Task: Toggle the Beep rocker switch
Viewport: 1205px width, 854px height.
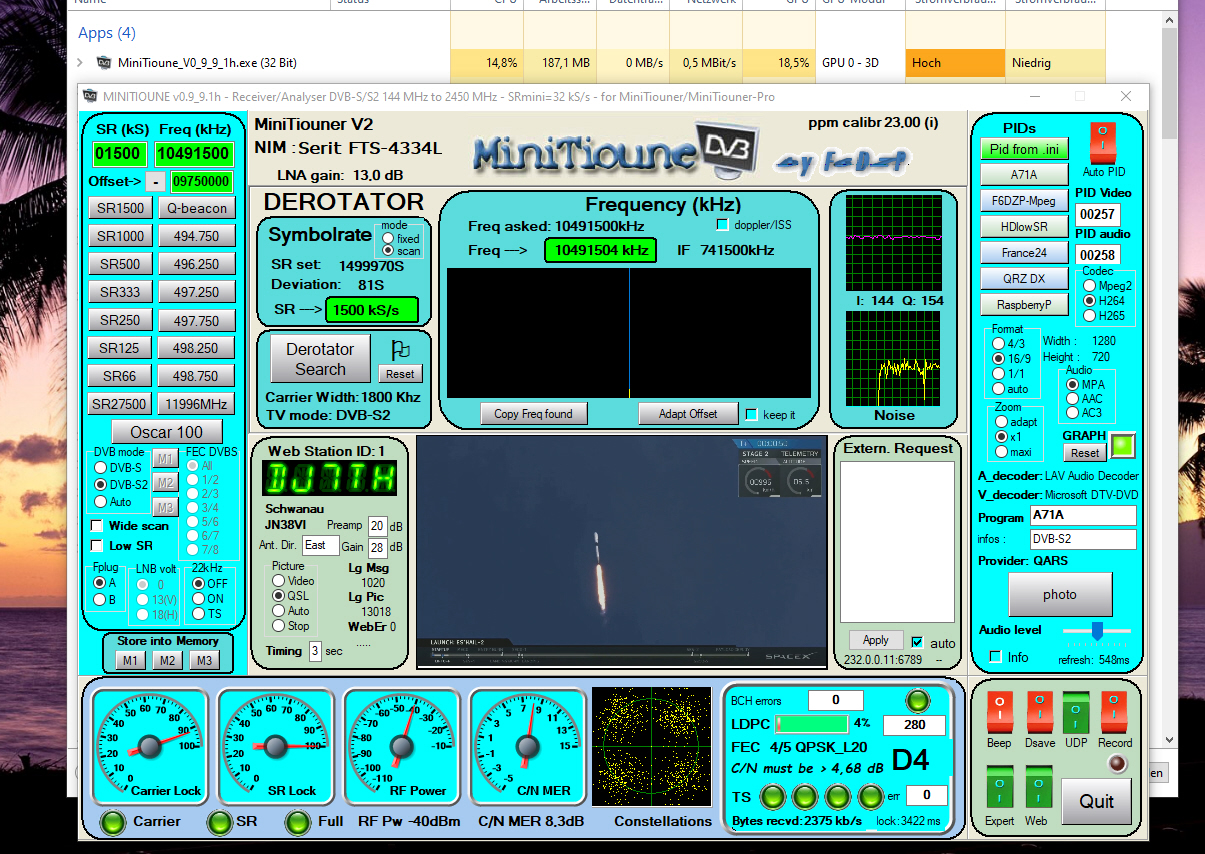Action: coord(1000,713)
